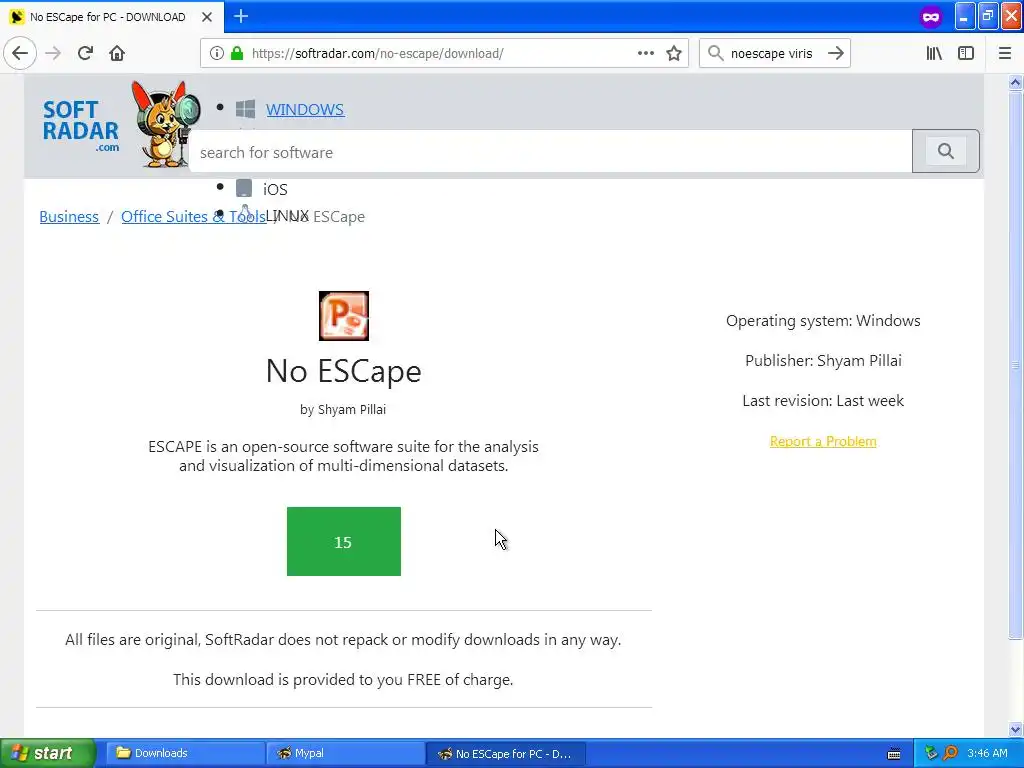Toggle the sidebar view icon

[966, 53]
